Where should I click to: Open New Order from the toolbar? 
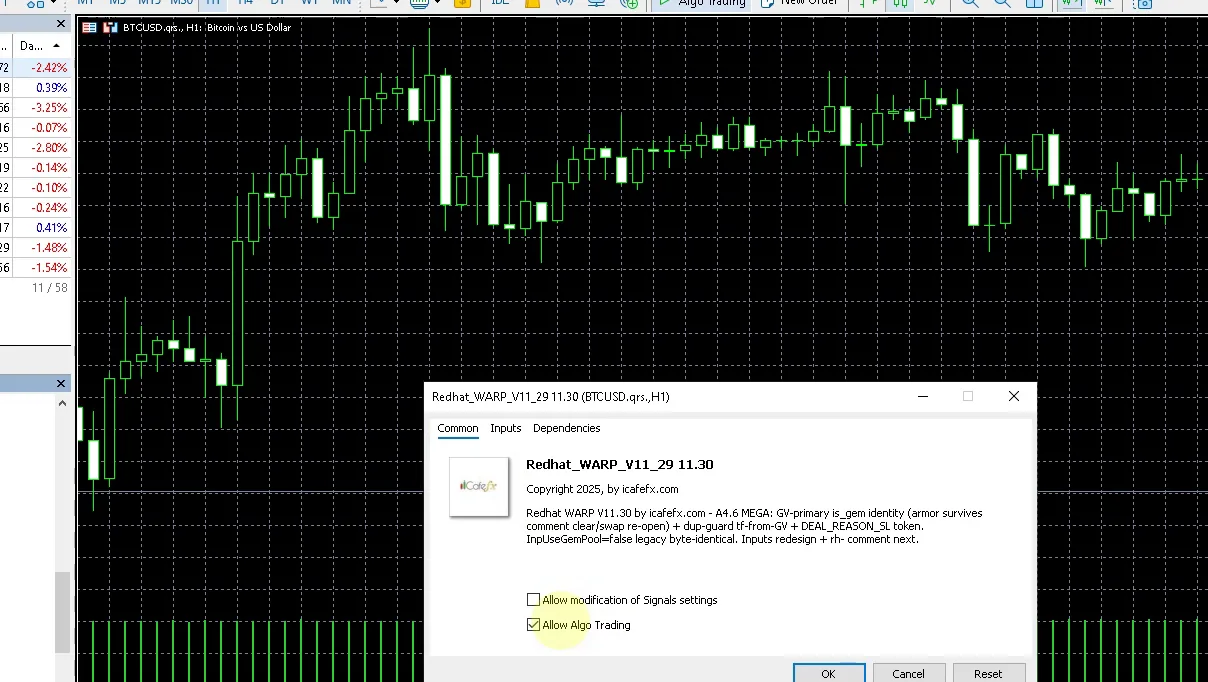(x=798, y=4)
